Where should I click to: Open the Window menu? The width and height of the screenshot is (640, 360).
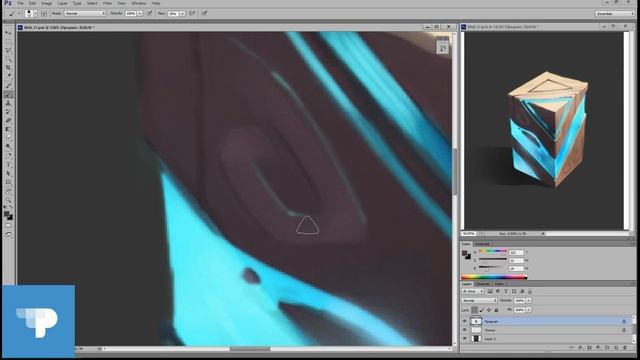(139, 3)
